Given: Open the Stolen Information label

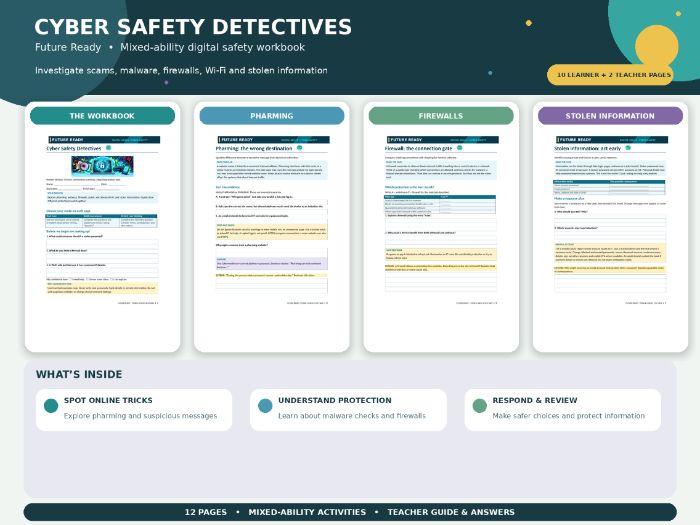Looking at the screenshot, I should (610, 116).
